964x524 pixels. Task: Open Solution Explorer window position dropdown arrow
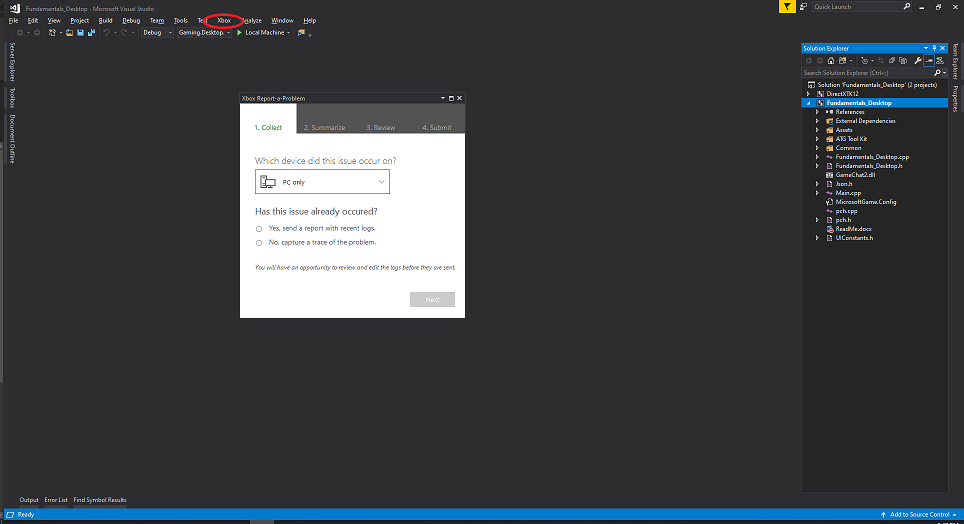click(x=926, y=48)
